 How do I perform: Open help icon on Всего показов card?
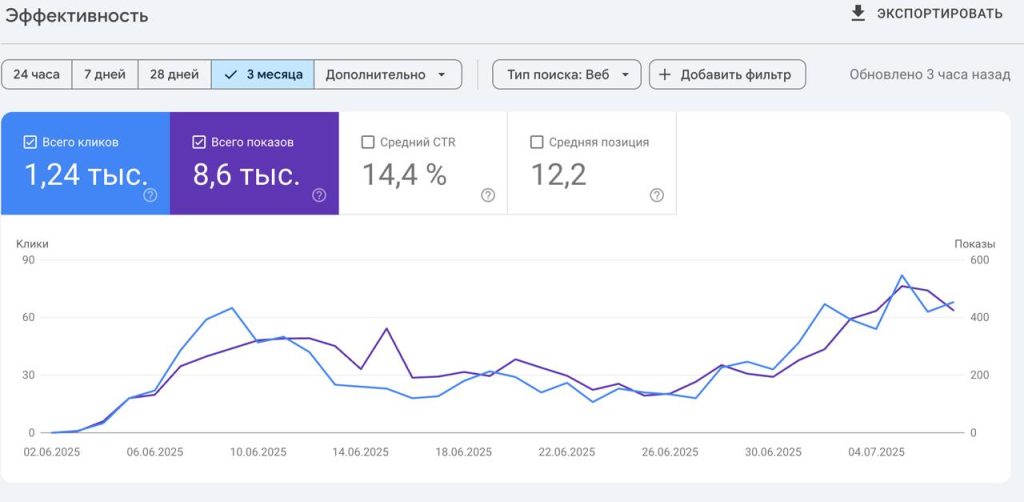[x=319, y=195]
